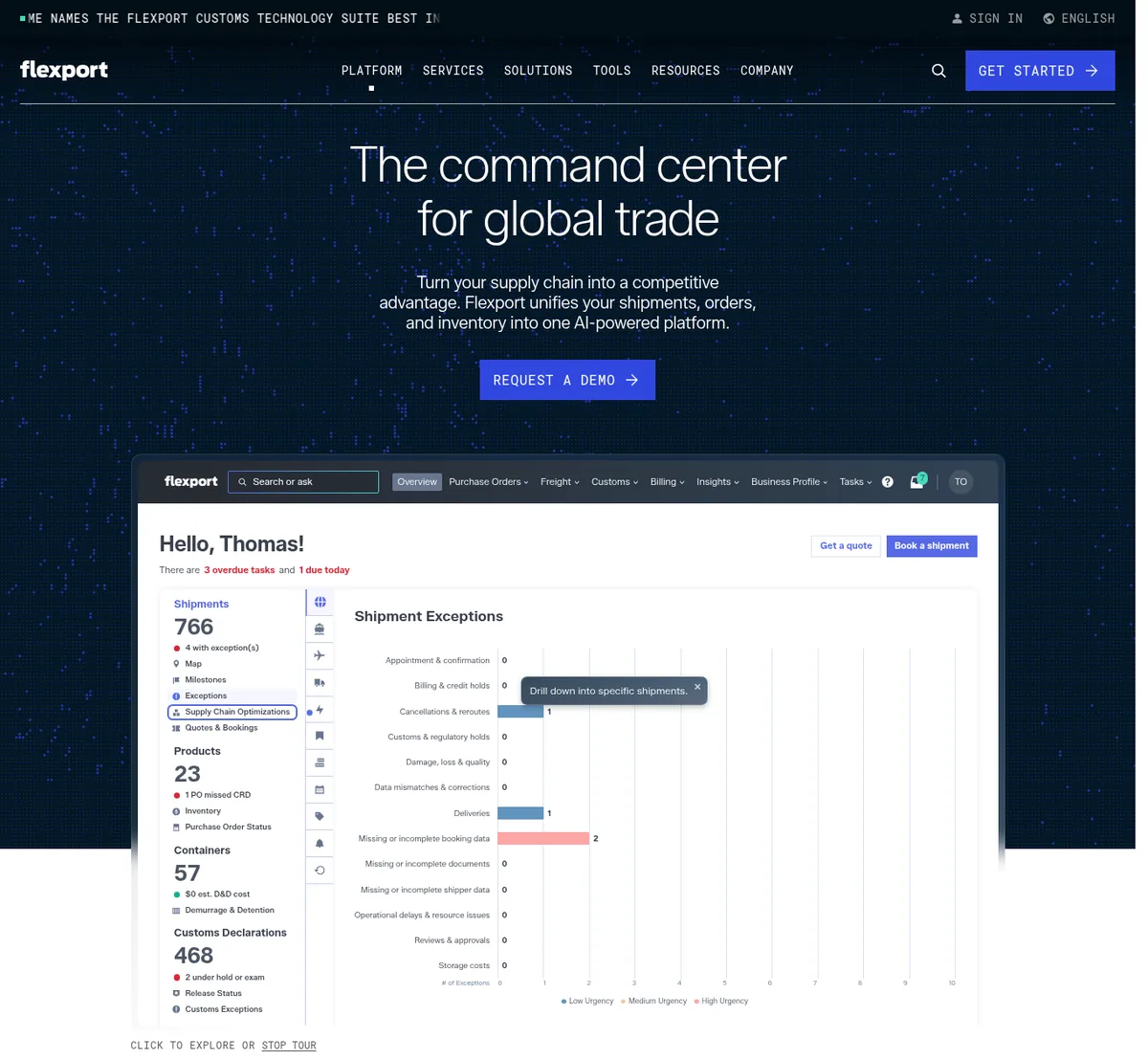Image resolution: width=1148 pixels, height=1059 pixels.
Task: Open the RESOURCES menu
Action: 685,71
